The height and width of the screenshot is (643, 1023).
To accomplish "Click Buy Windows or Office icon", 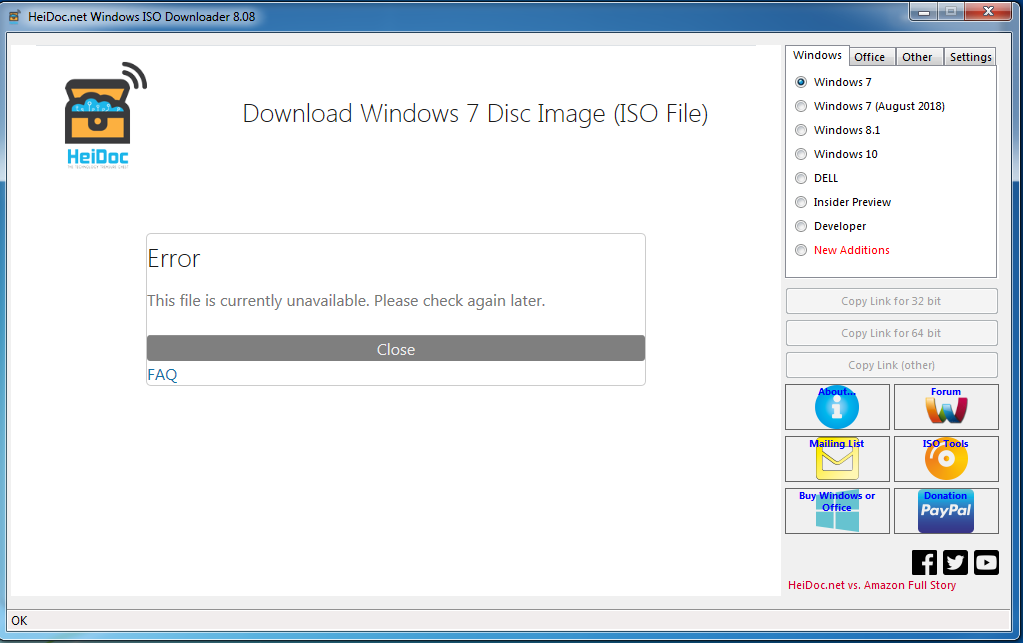I will coord(837,511).
